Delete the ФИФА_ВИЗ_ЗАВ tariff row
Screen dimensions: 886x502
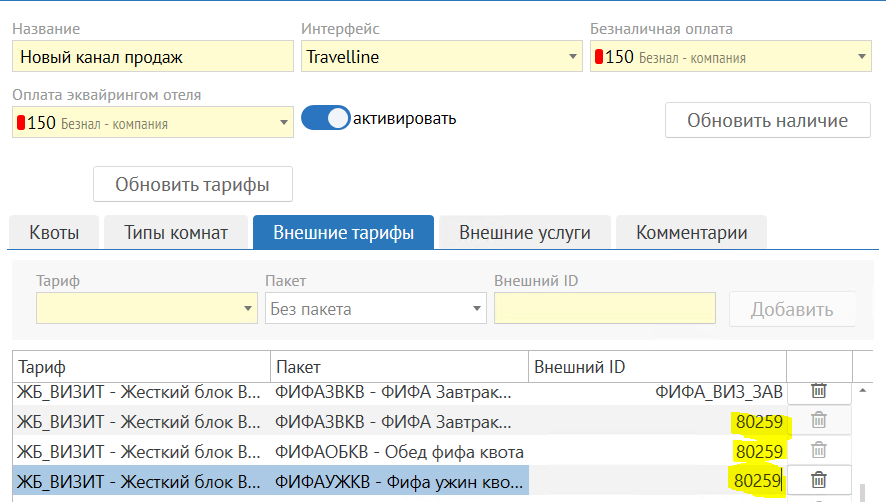(818, 390)
